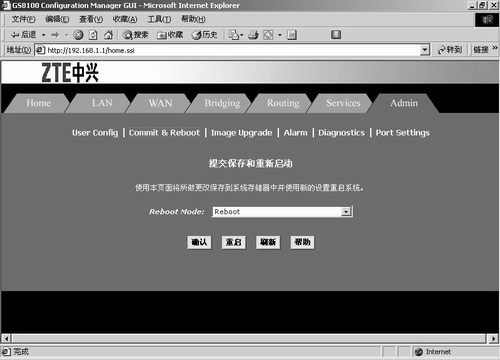Open the File (文件) menu
Screen dimensions: 500x360
click(x=23, y=19)
